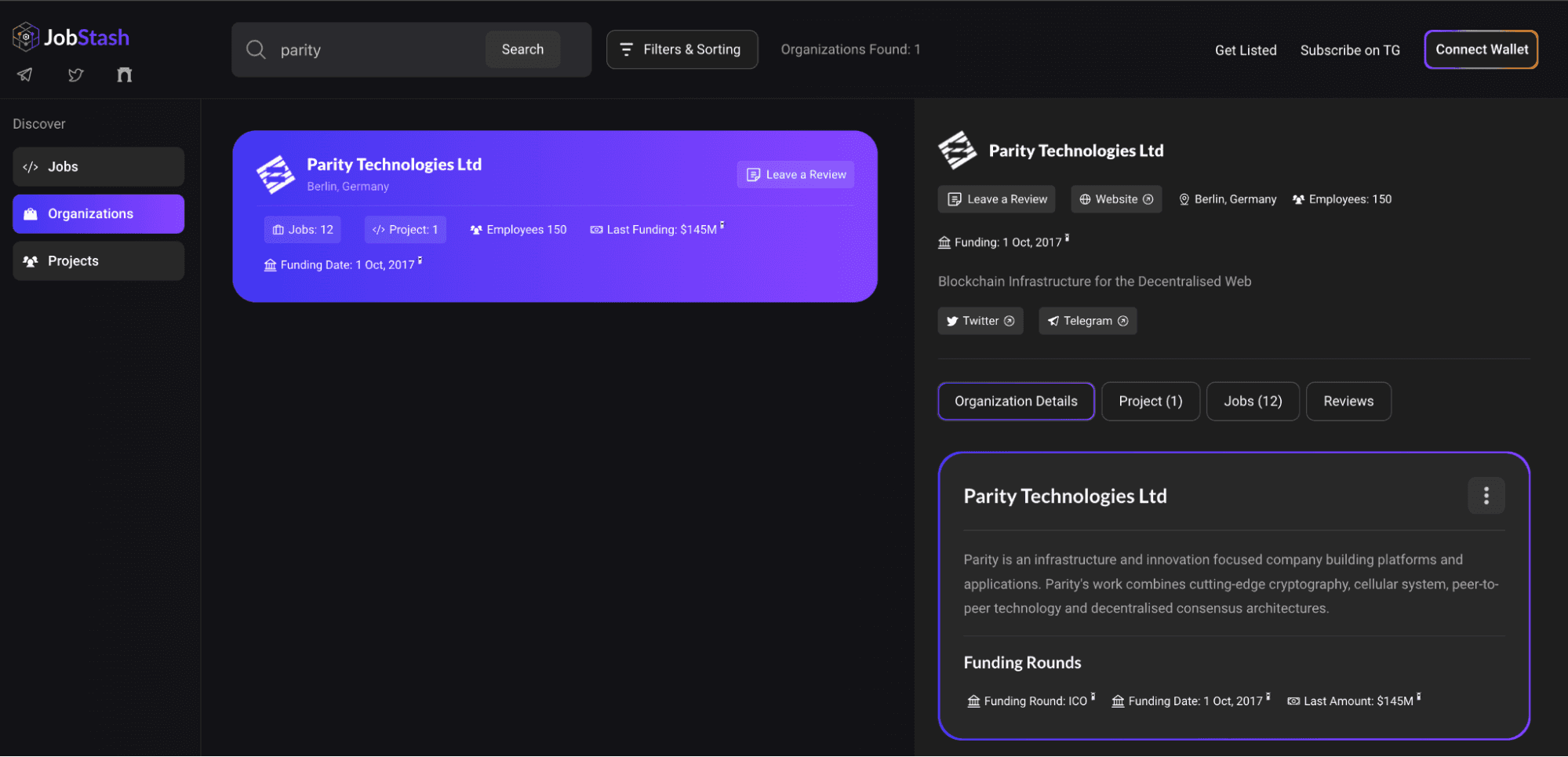Click Leave a Review on the purple card
Image resolution: width=1568 pixels, height=757 pixels.
point(795,174)
